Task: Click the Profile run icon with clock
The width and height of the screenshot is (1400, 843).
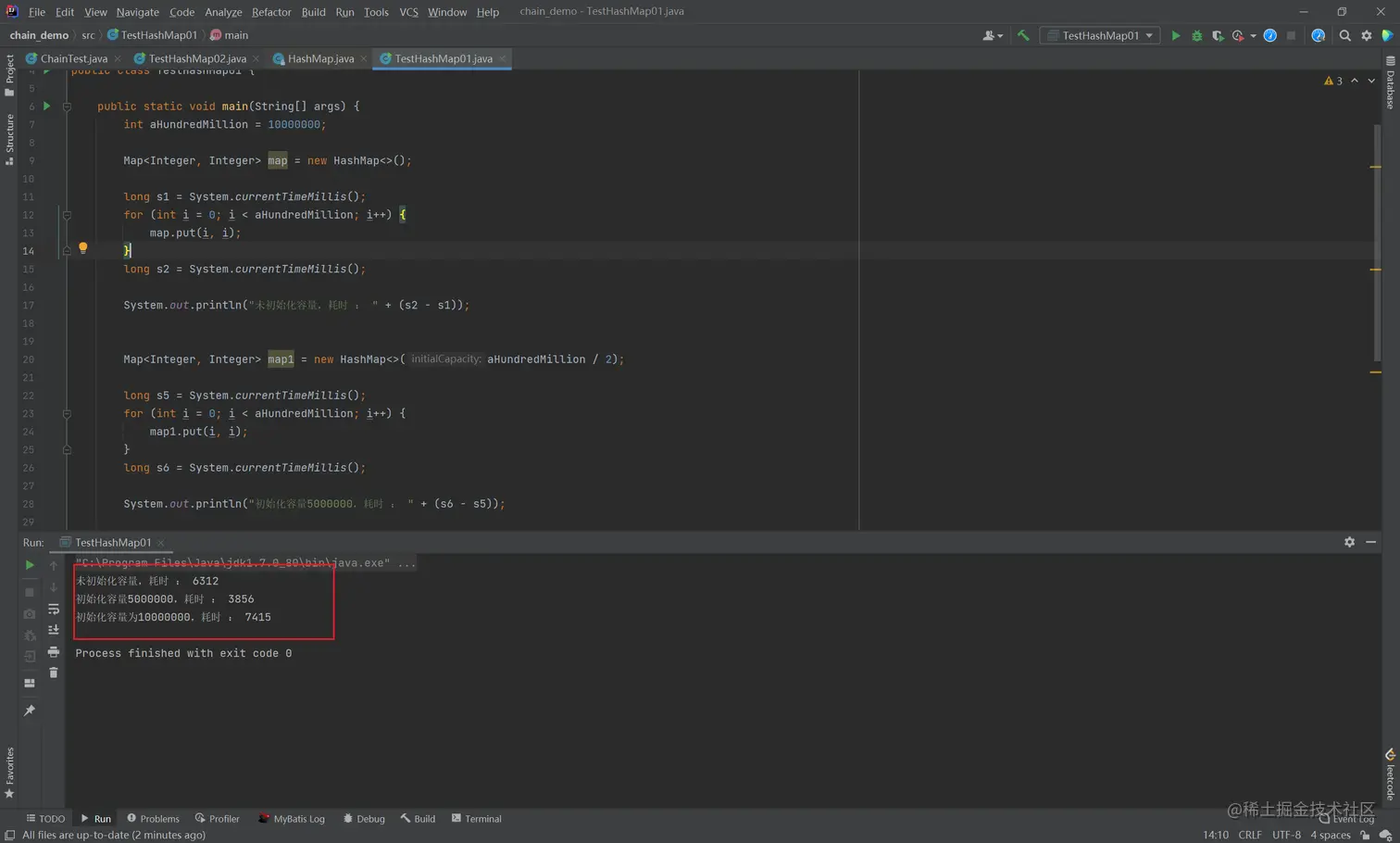Action: (1238, 35)
